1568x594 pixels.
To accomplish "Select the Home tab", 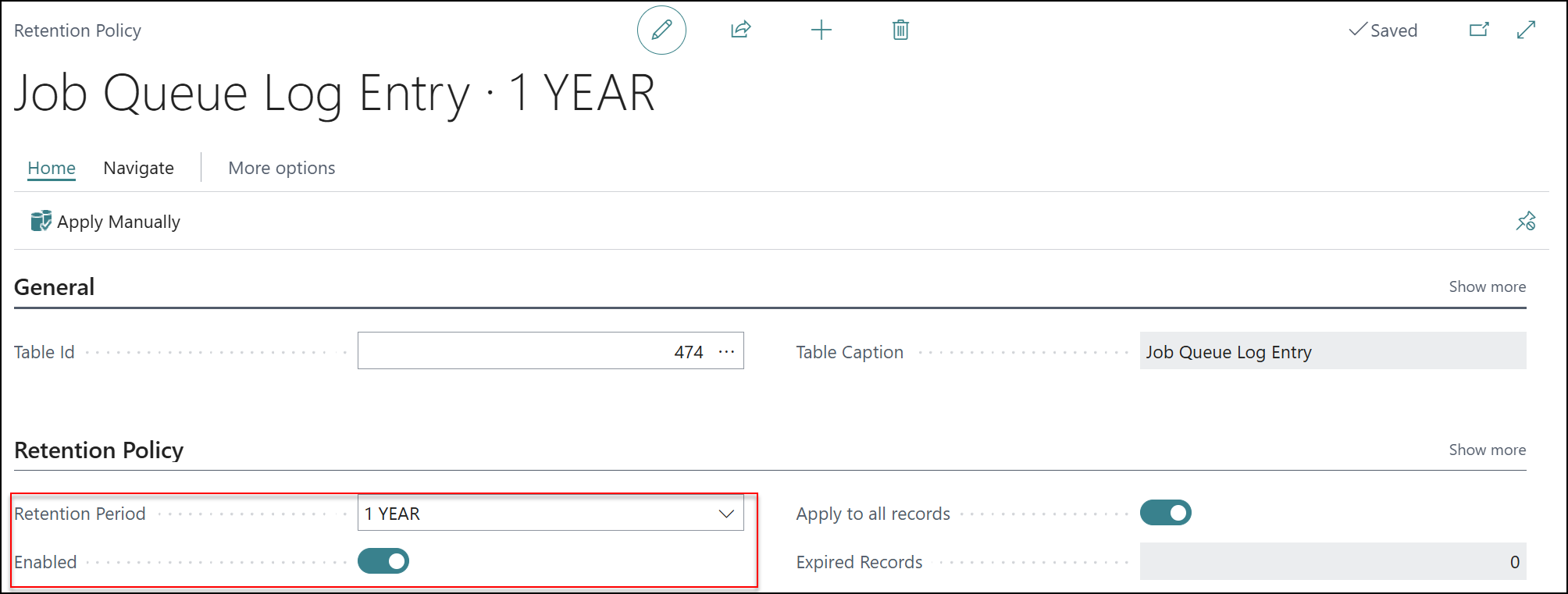I will [x=52, y=168].
